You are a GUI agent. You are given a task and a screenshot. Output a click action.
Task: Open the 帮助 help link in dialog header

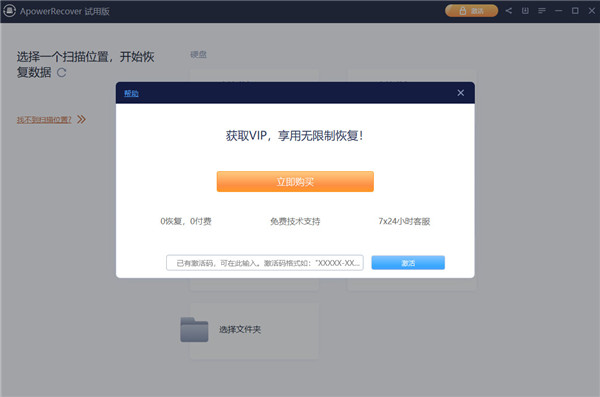pyautogui.click(x=131, y=93)
